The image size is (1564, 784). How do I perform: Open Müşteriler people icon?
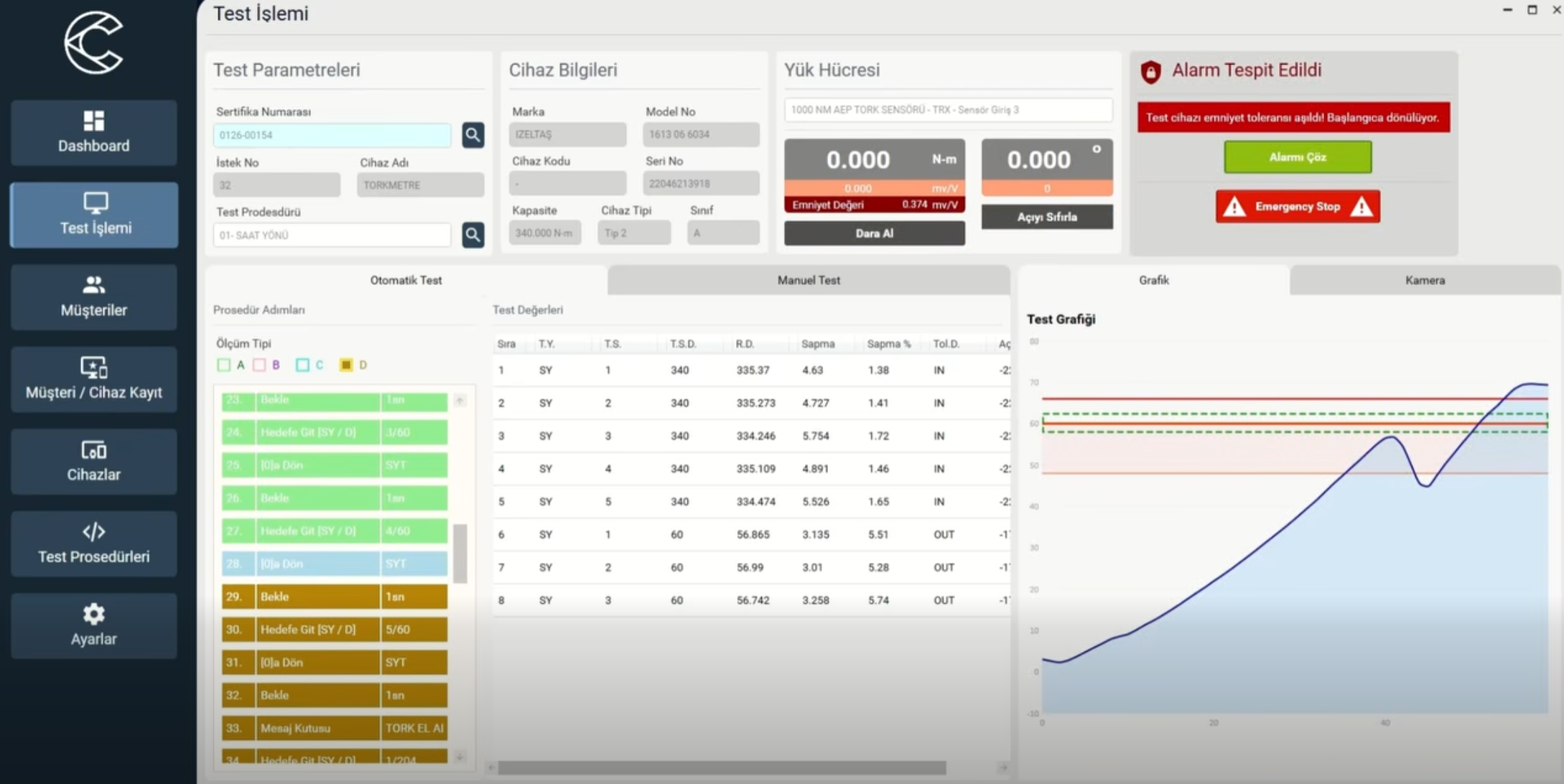tap(93, 285)
